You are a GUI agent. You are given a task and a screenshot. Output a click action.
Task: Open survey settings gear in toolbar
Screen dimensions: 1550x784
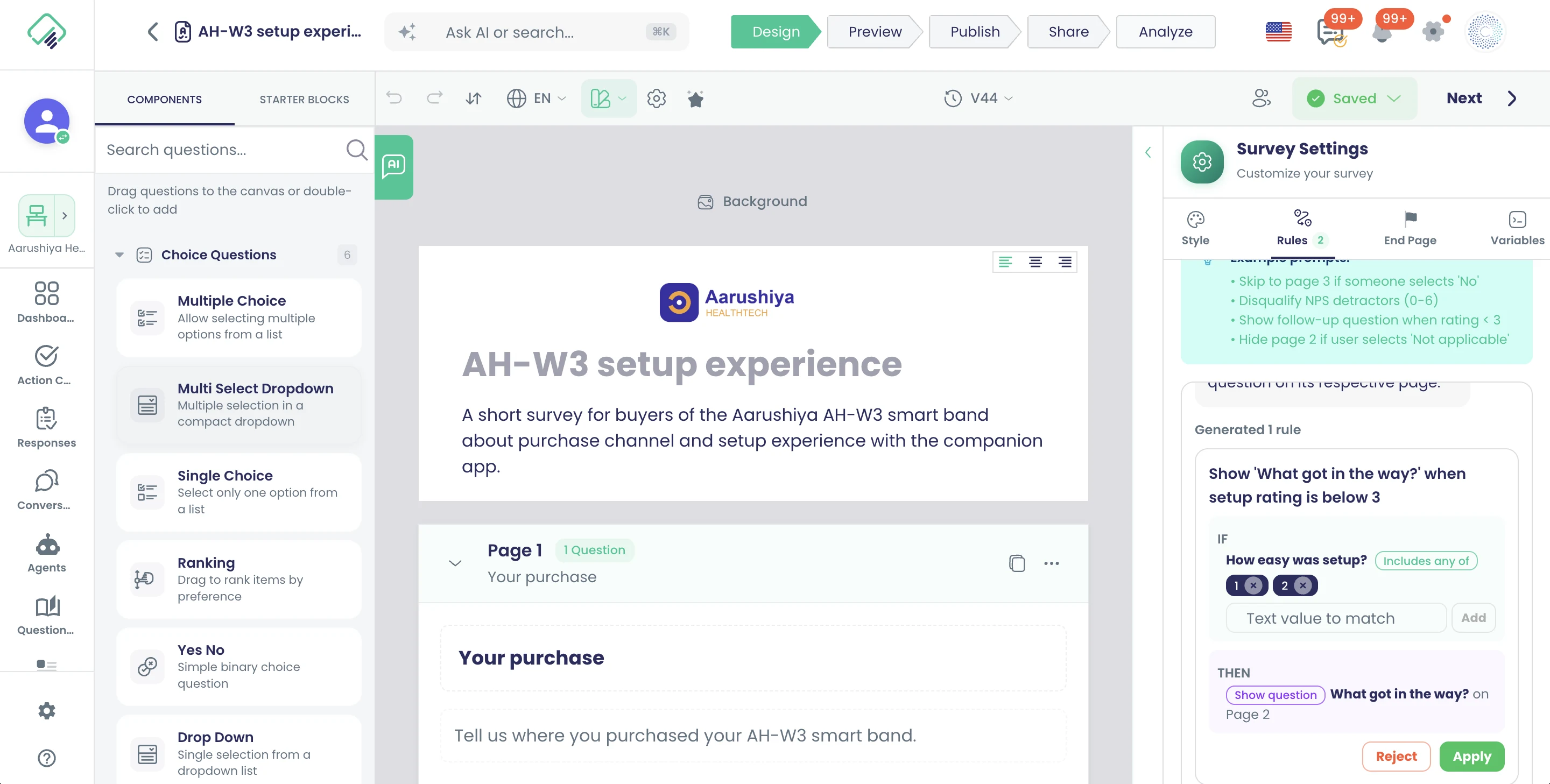pos(656,98)
